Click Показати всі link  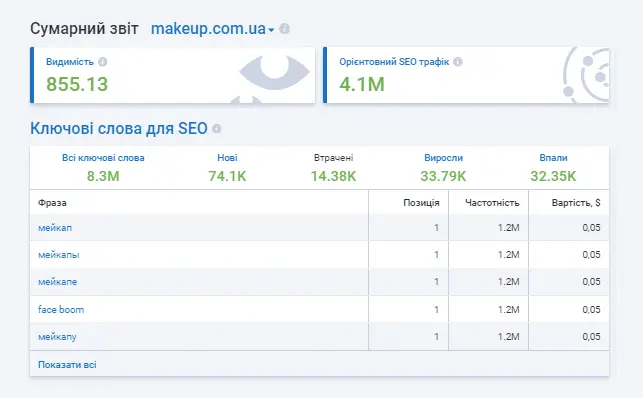click(x=67, y=365)
